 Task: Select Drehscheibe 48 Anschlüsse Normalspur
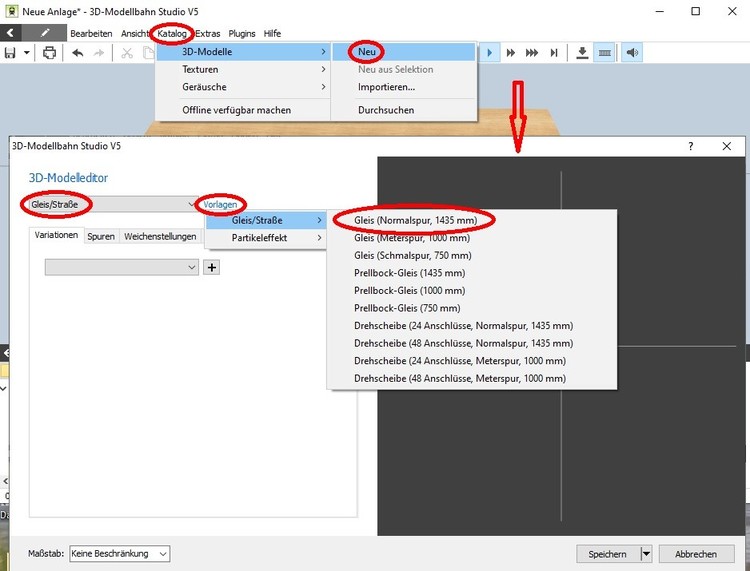pos(472,343)
